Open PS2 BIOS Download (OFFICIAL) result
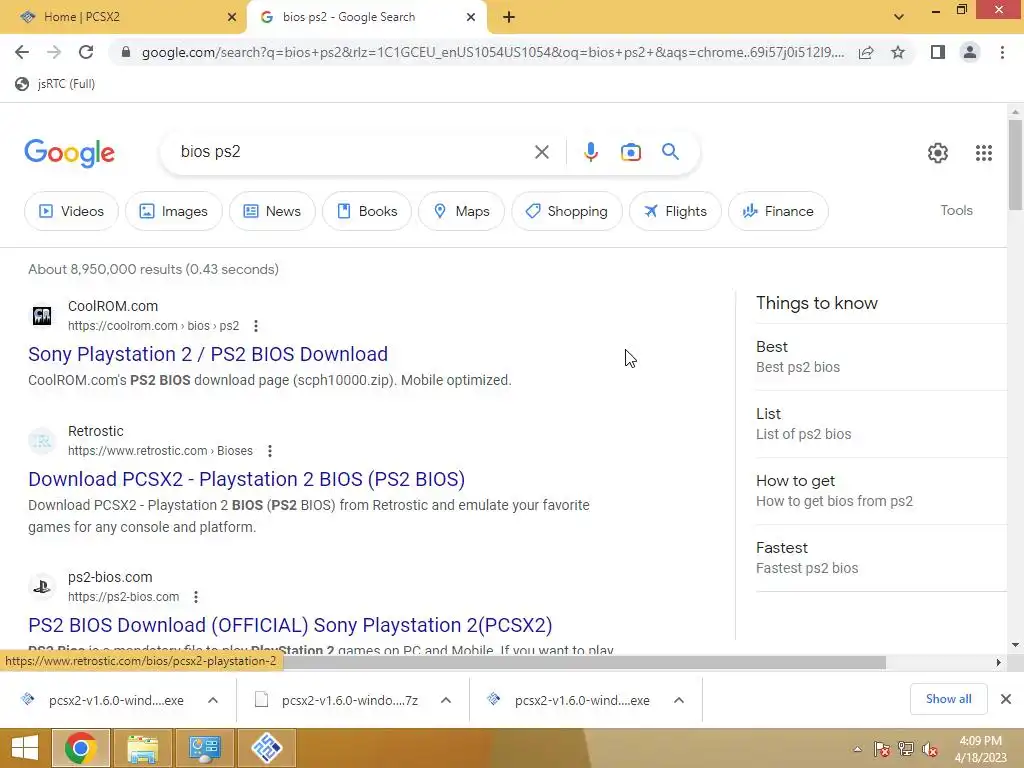Image resolution: width=1024 pixels, height=768 pixels. [x=290, y=625]
